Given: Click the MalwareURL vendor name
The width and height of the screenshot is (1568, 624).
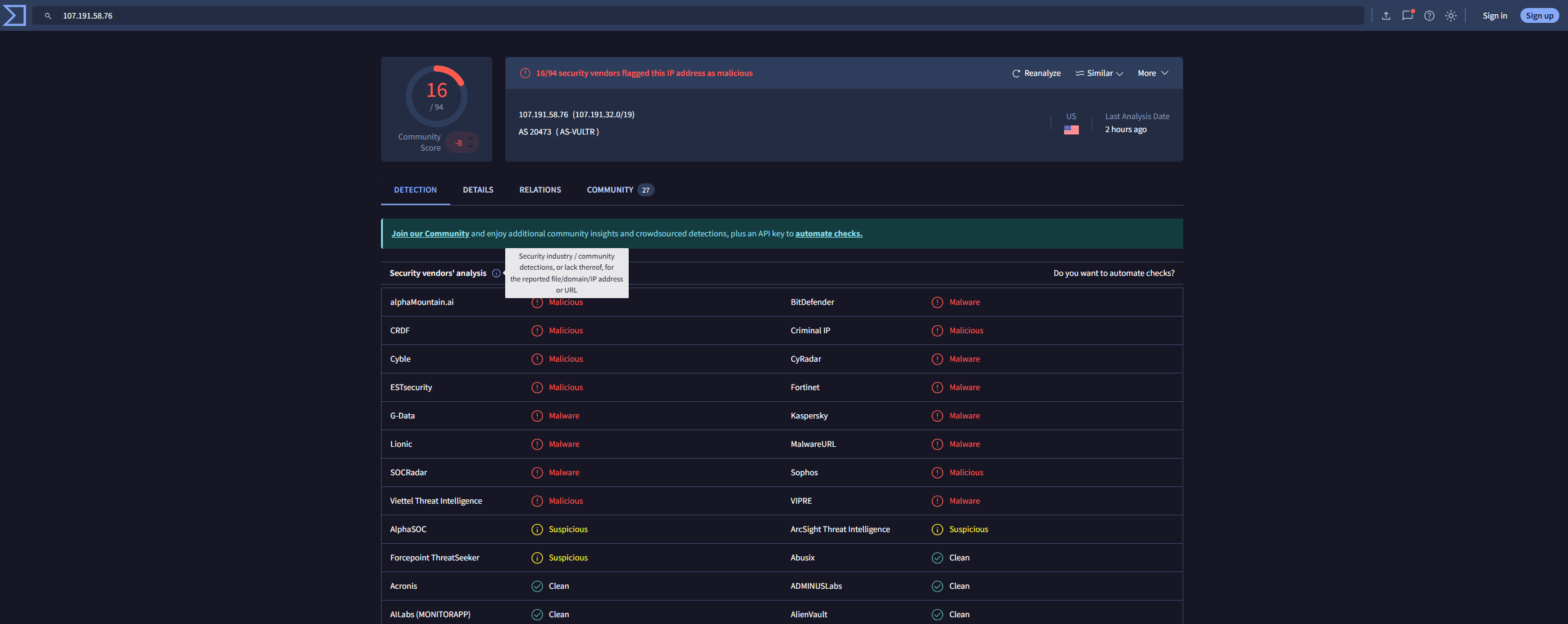Looking at the screenshot, I should pyautogui.click(x=813, y=444).
